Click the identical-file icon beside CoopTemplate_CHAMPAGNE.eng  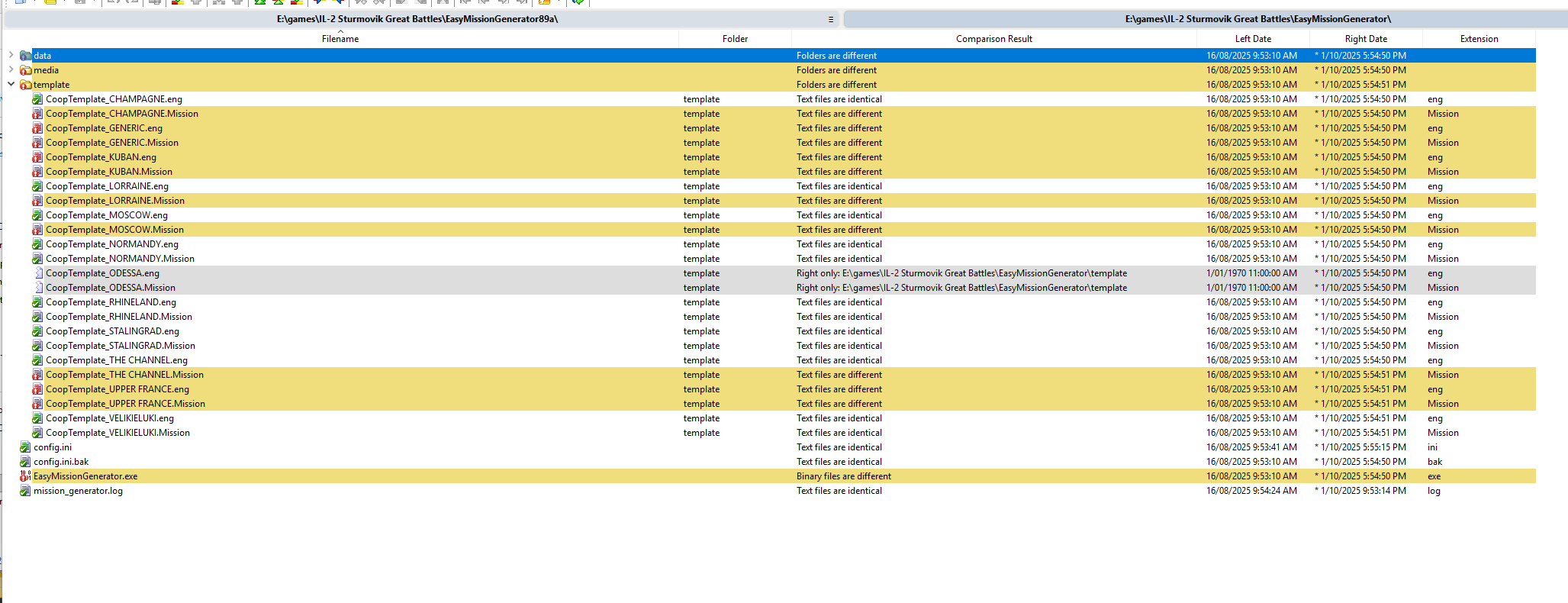(x=37, y=99)
